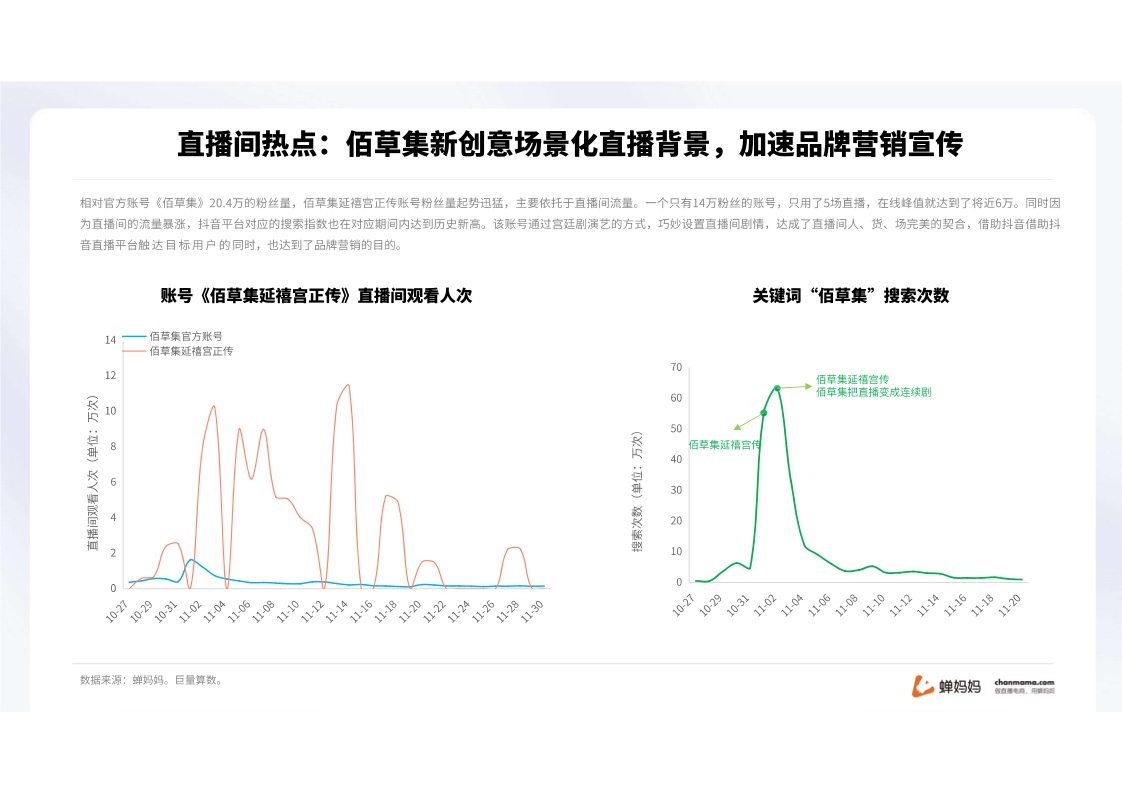Click the orange legend line for 佰草集延禧宫正传

click(x=134, y=351)
